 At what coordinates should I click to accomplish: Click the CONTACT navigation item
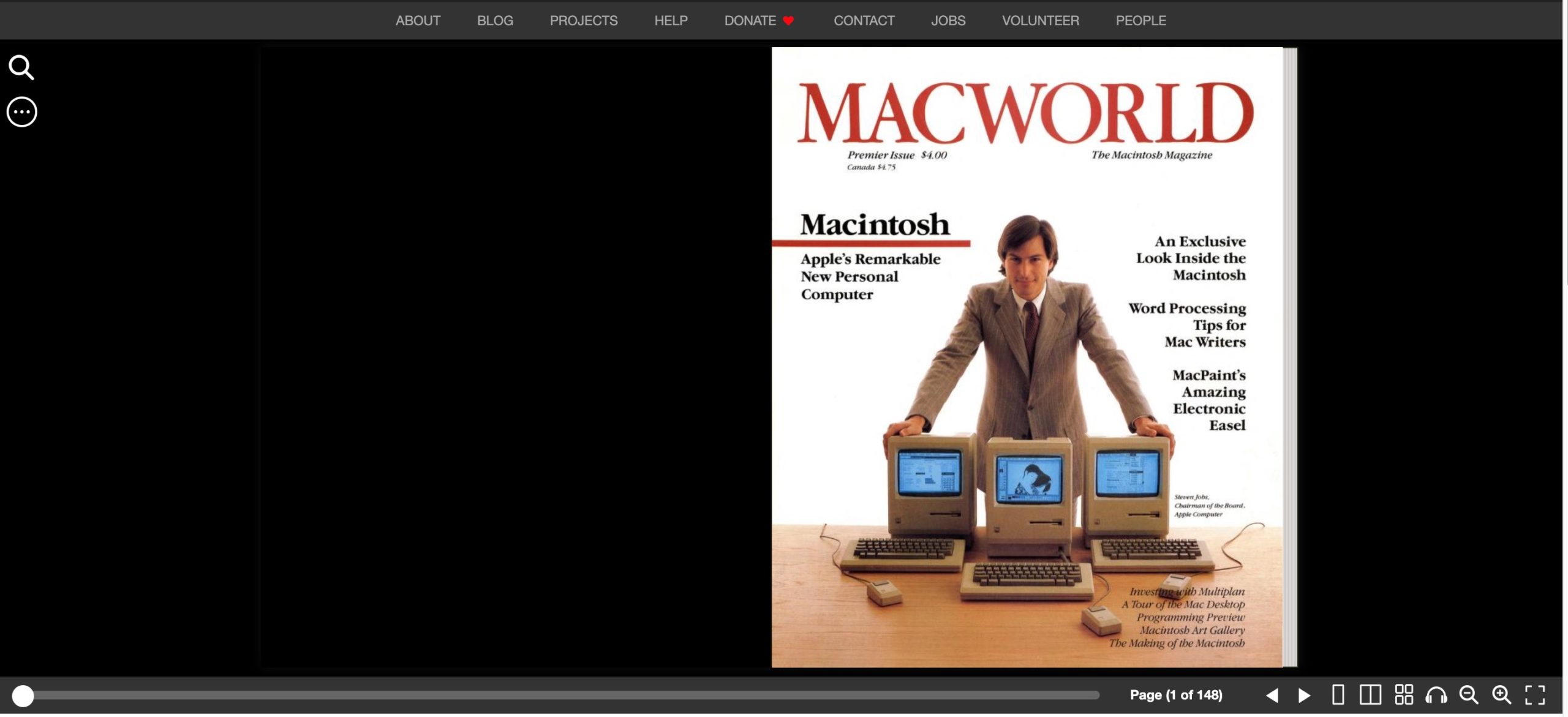(864, 20)
